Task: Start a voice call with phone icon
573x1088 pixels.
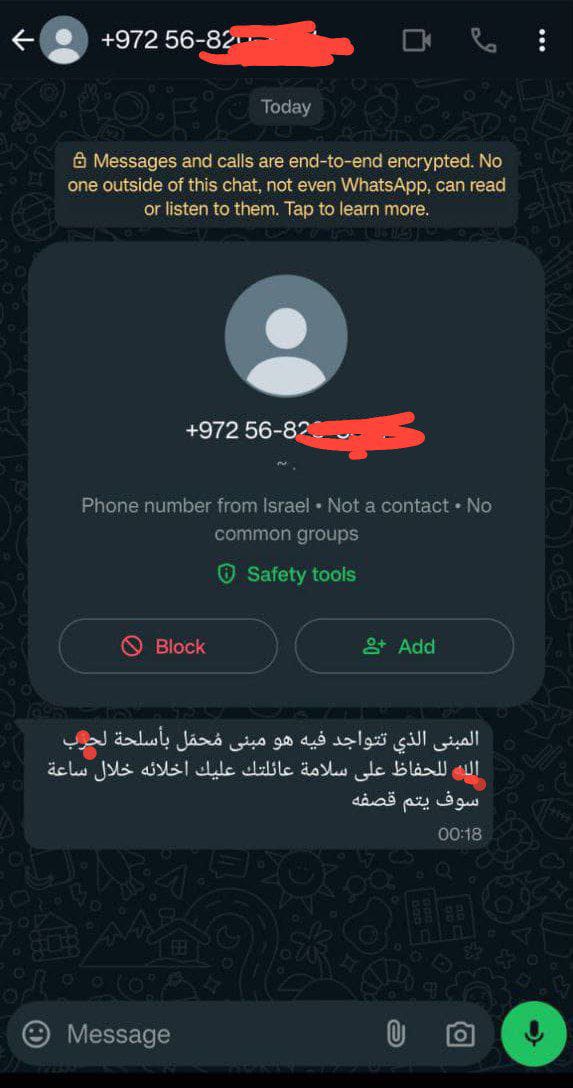Action: click(484, 40)
